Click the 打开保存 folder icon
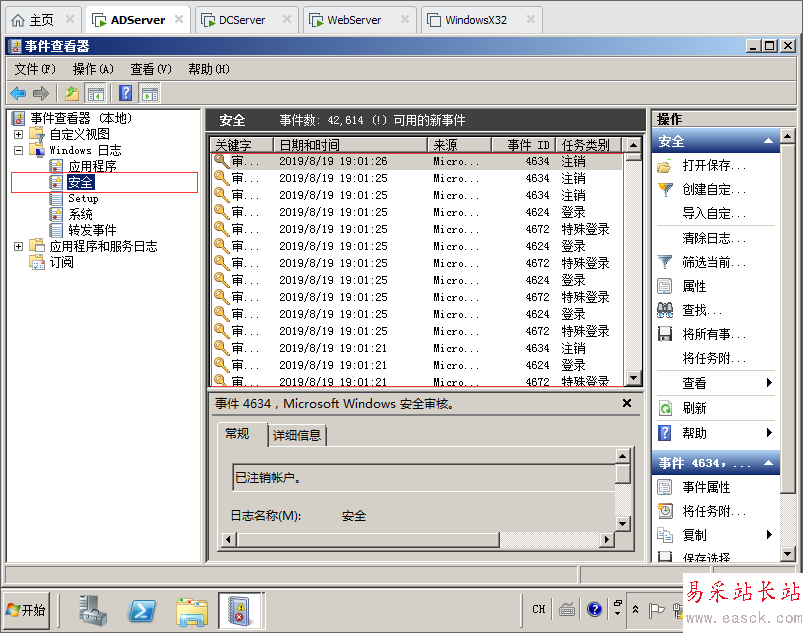Image resolution: width=803 pixels, height=633 pixels. (x=665, y=166)
